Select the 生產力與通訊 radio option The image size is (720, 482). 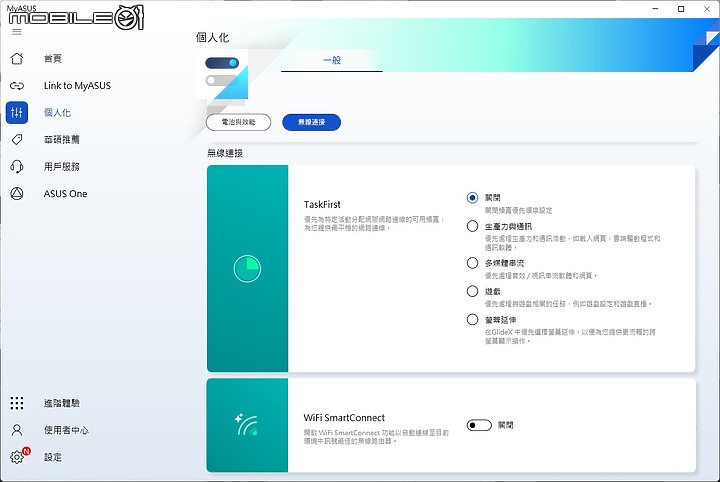pos(472,226)
